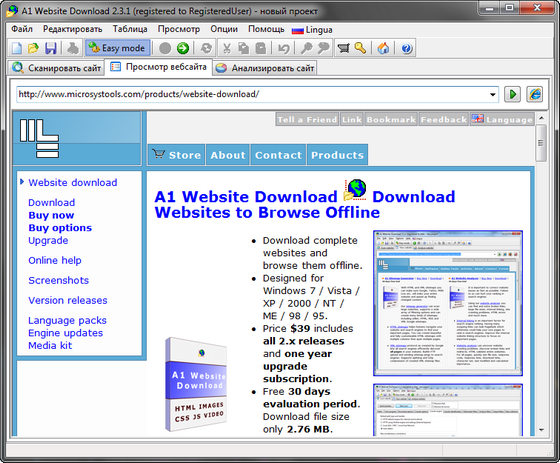The image size is (560, 463).
Task: Click the Language packs sidebar link
Action: (x=67, y=320)
